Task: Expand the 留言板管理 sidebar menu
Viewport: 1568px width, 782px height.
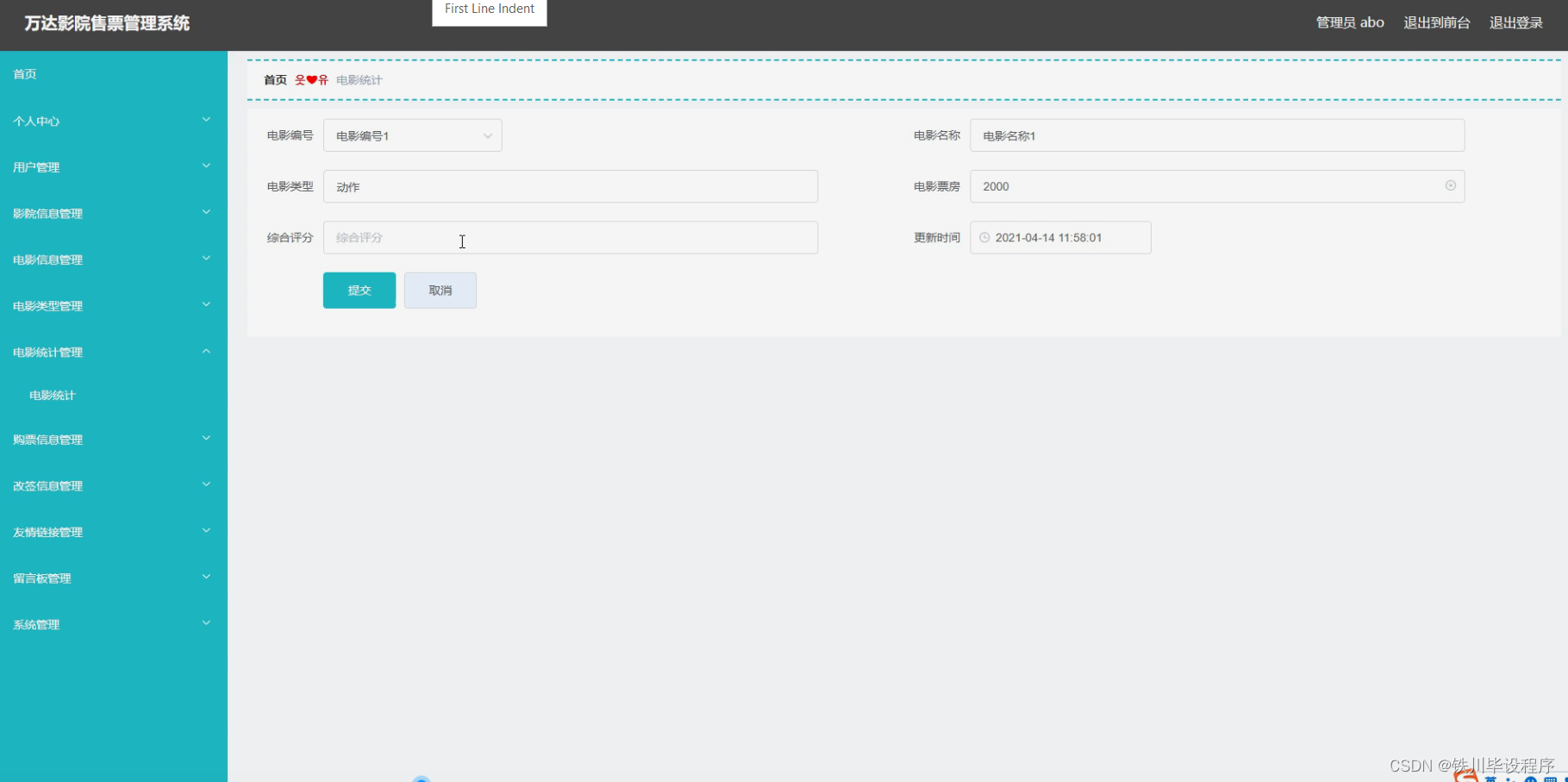Action: coord(114,579)
